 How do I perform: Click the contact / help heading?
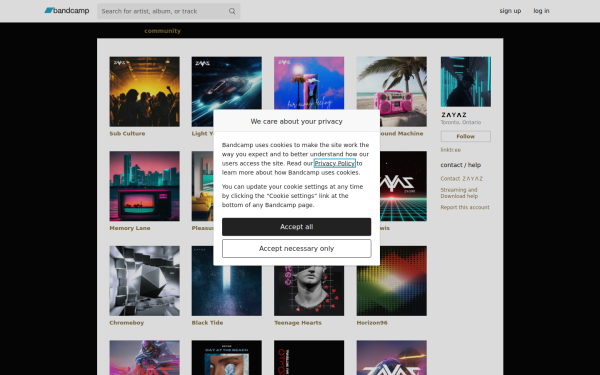point(461,165)
